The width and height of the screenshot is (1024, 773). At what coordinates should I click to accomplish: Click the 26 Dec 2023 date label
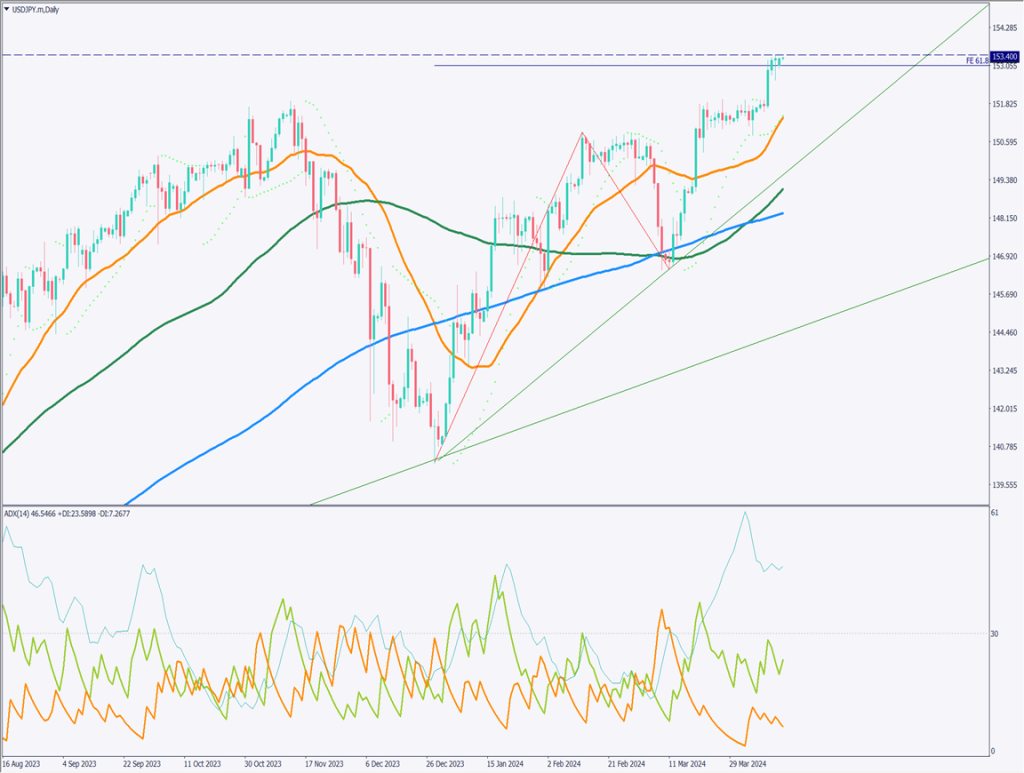(447, 763)
